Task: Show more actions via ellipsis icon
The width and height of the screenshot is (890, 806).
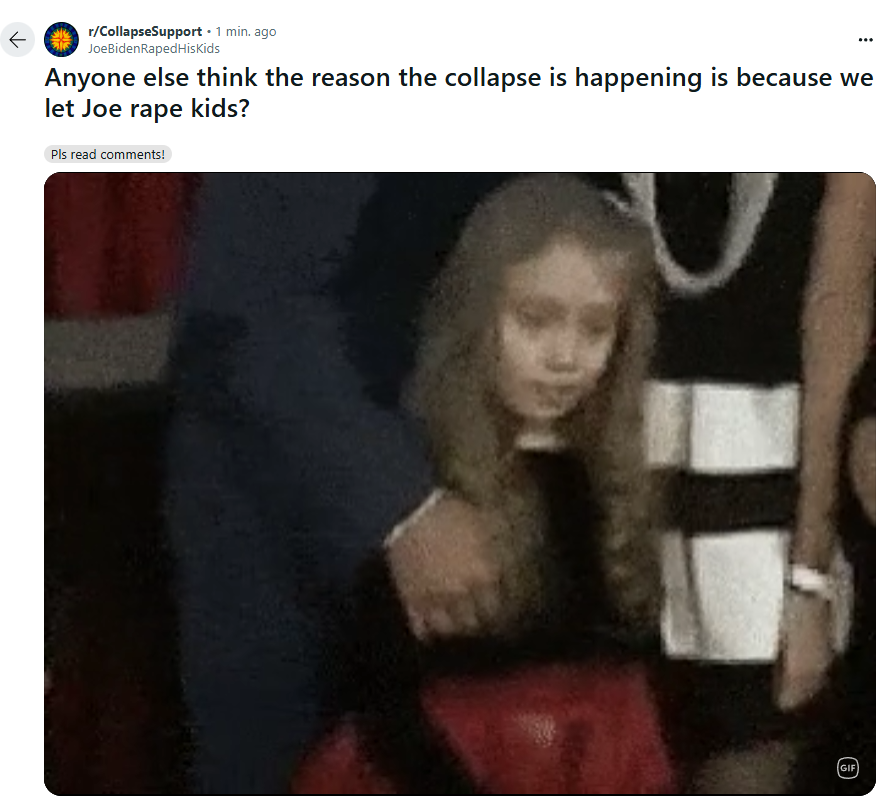Action: tap(865, 40)
